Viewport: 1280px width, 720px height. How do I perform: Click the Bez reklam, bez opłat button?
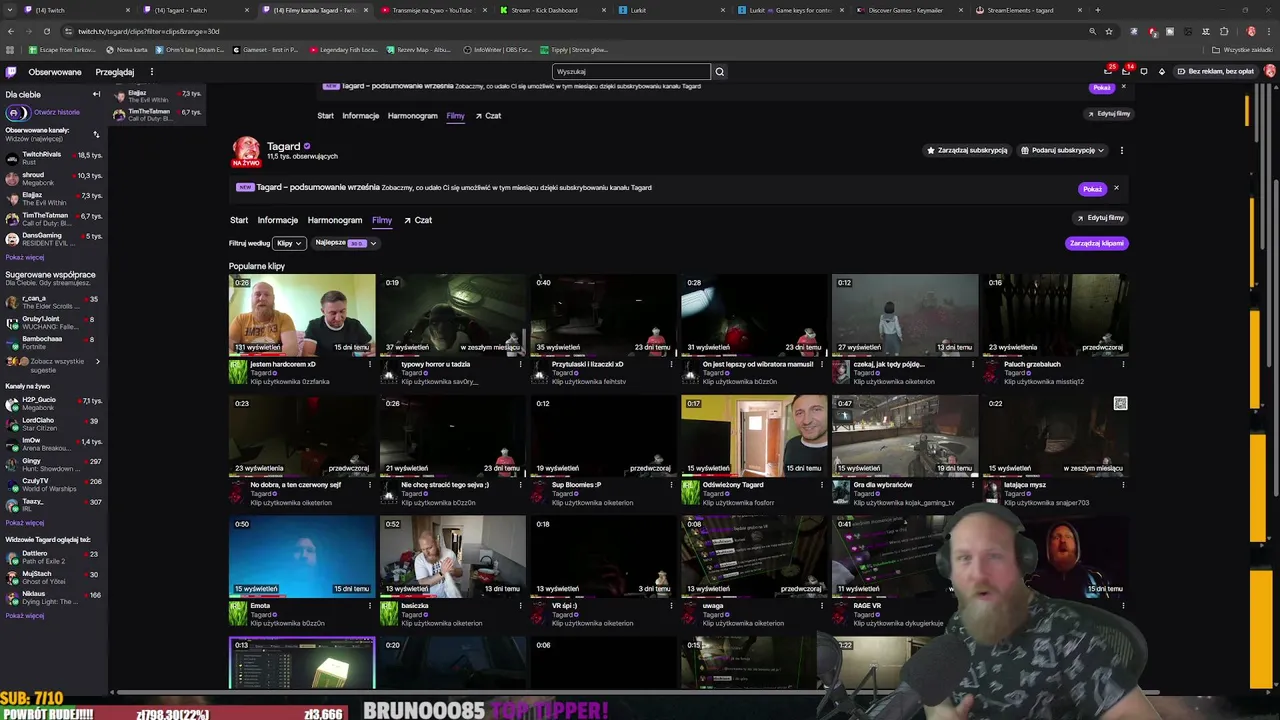(1215, 72)
